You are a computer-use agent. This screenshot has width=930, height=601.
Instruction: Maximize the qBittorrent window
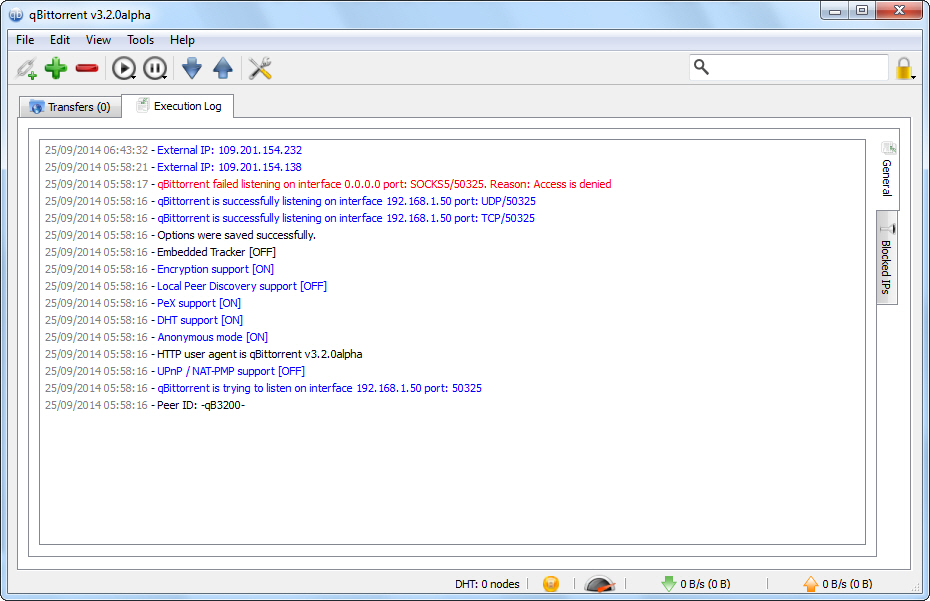point(862,11)
